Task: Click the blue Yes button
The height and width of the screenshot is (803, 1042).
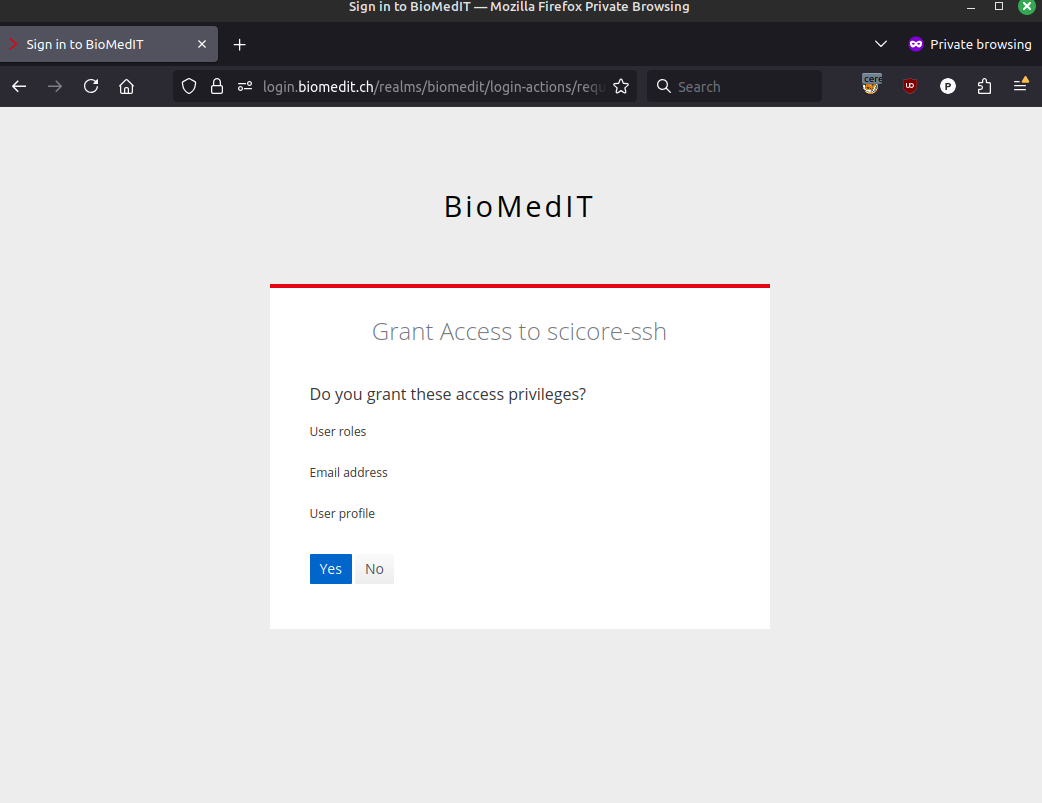Action: tap(330, 569)
